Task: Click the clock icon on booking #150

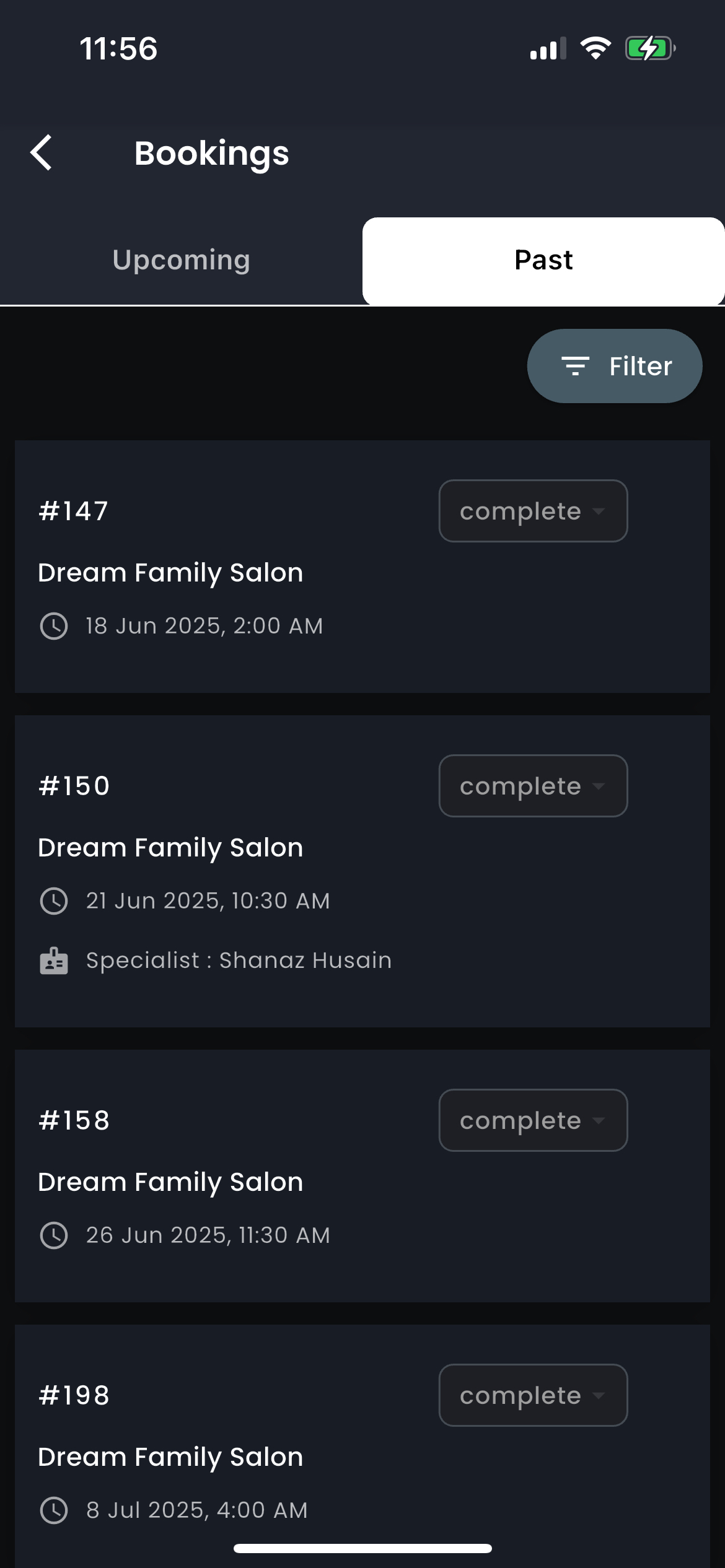Action: click(x=54, y=901)
